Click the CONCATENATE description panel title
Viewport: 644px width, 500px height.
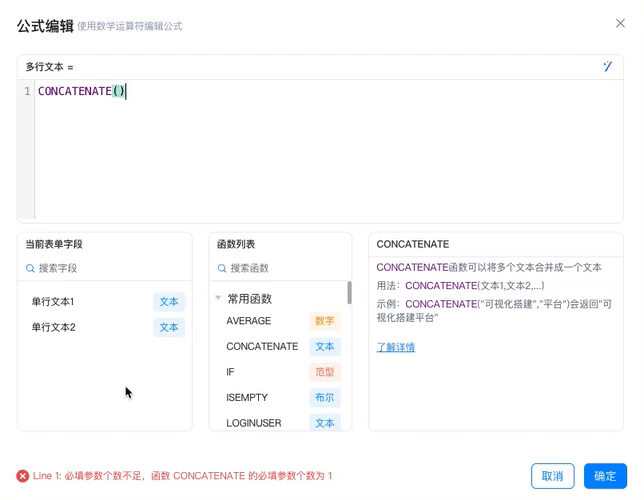412,244
